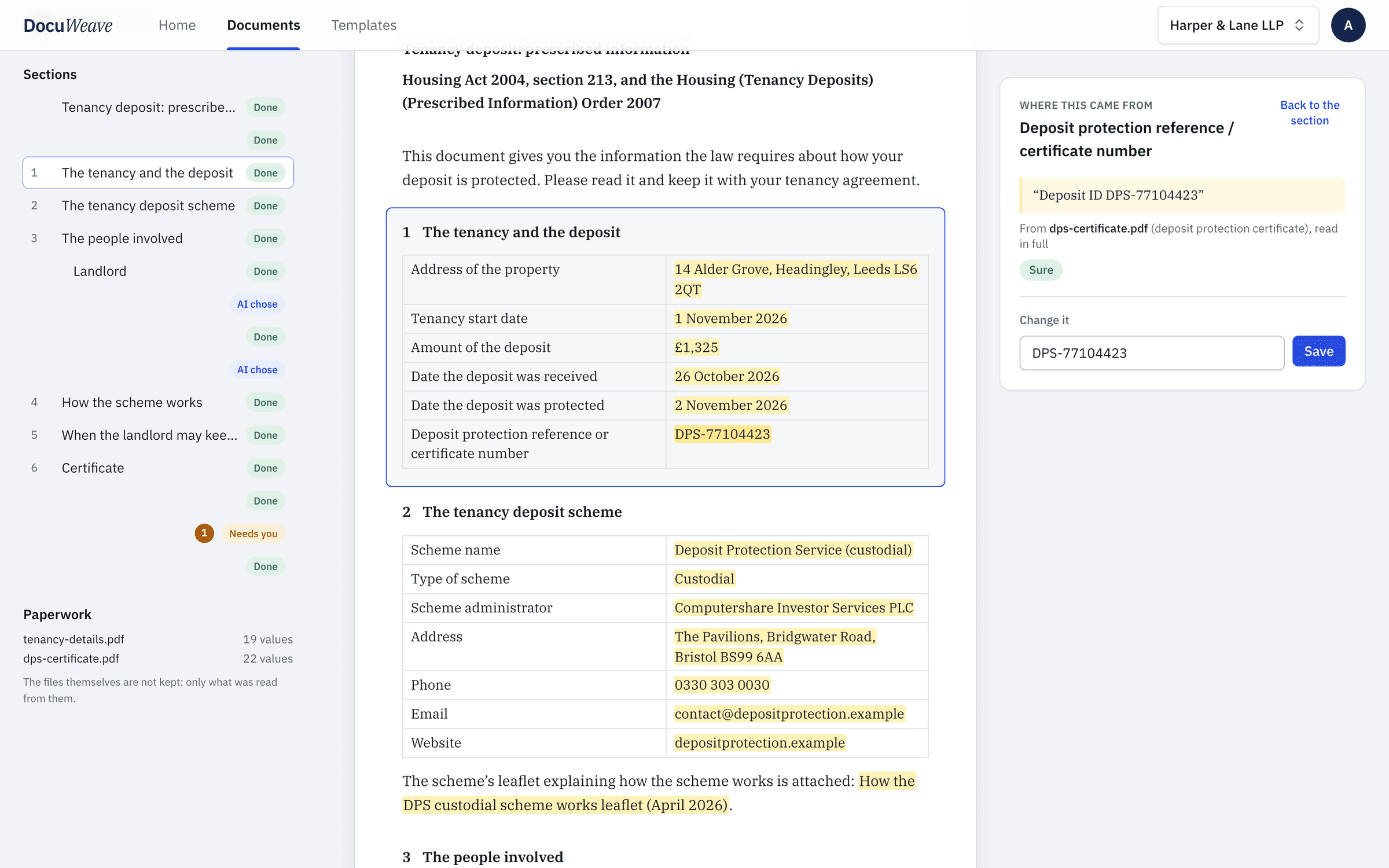Switch to the Templates tab
This screenshot has width=1389, height=868.
click(x=363, y=25)
